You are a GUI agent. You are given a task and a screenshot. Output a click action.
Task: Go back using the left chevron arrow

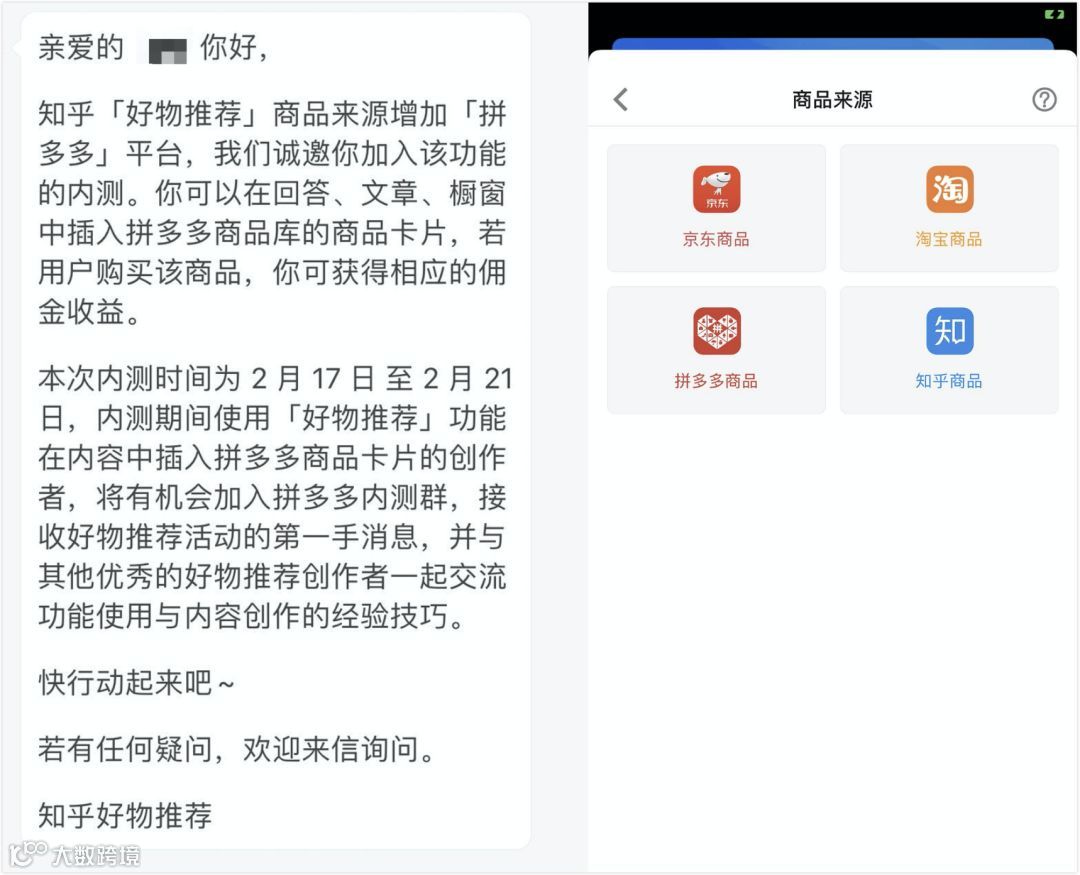coord(621,100)
